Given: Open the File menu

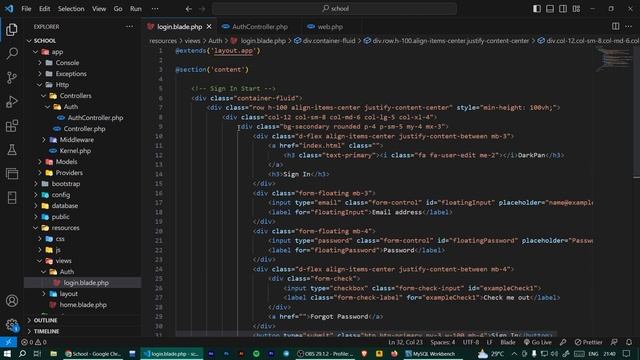Looking at the screenshot, I should point(26,9).
